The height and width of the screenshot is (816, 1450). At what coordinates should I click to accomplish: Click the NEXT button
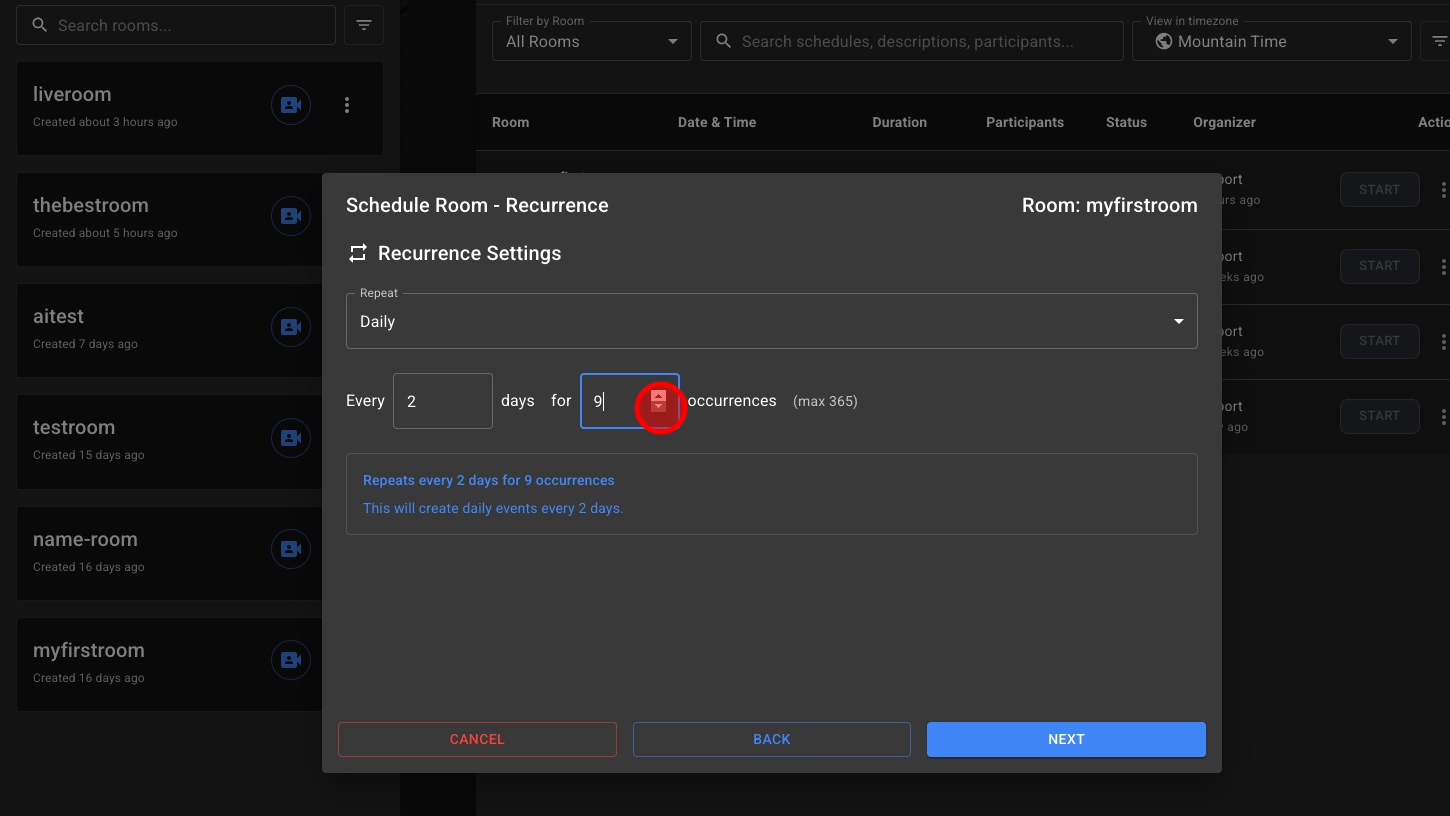(1065, 739)
